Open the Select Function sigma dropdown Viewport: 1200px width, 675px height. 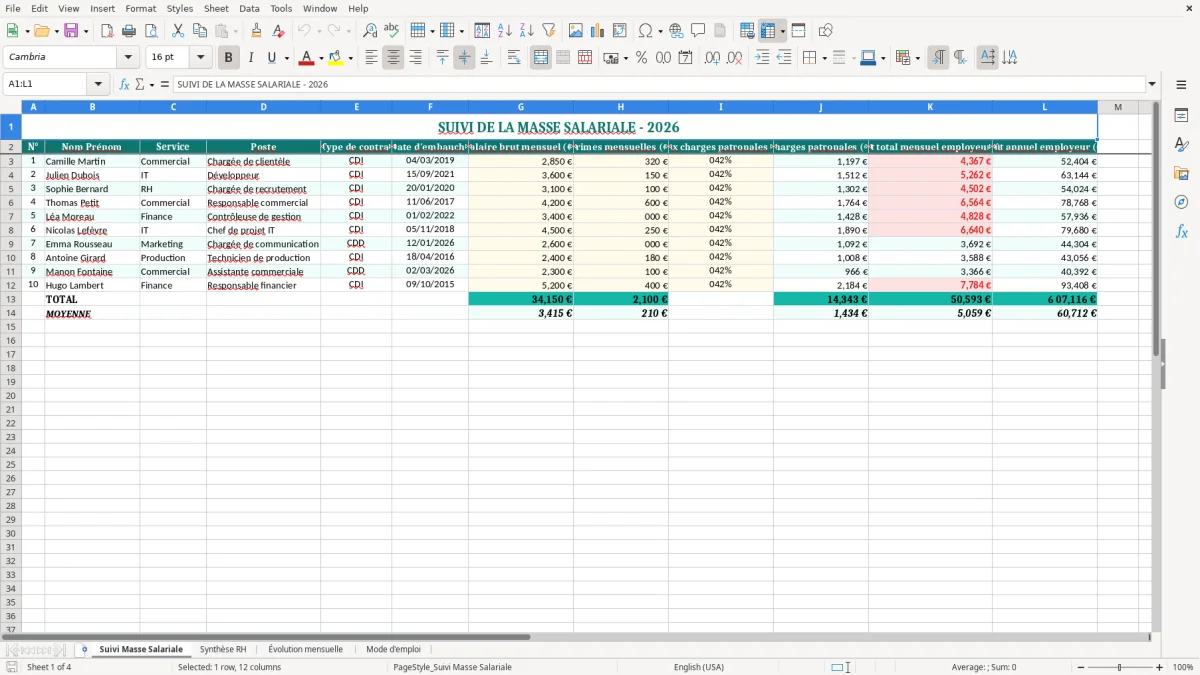tap(151, 84)
